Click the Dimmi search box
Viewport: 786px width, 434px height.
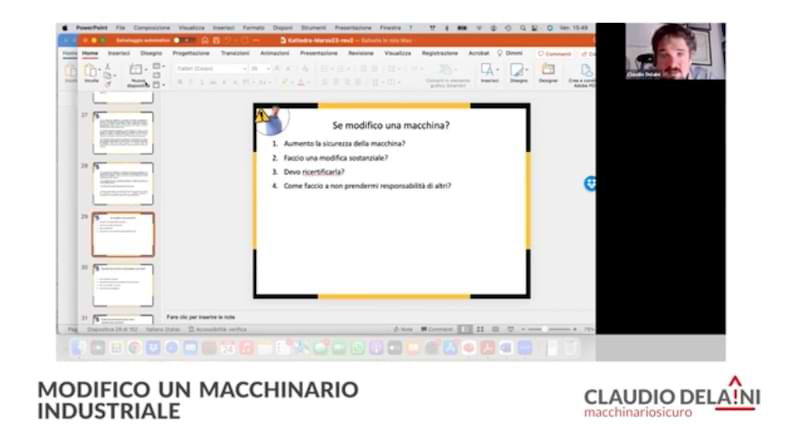(510, 53)
